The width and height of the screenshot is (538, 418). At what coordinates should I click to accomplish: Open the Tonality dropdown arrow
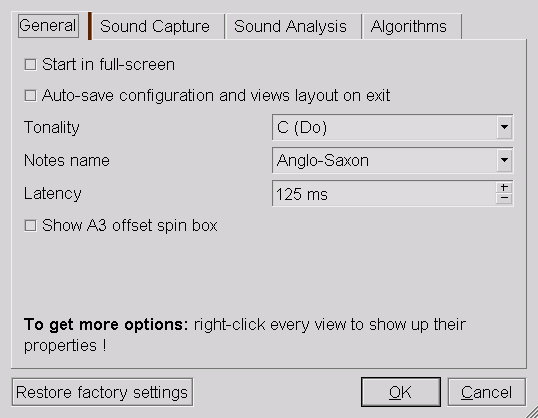(504, 127)
